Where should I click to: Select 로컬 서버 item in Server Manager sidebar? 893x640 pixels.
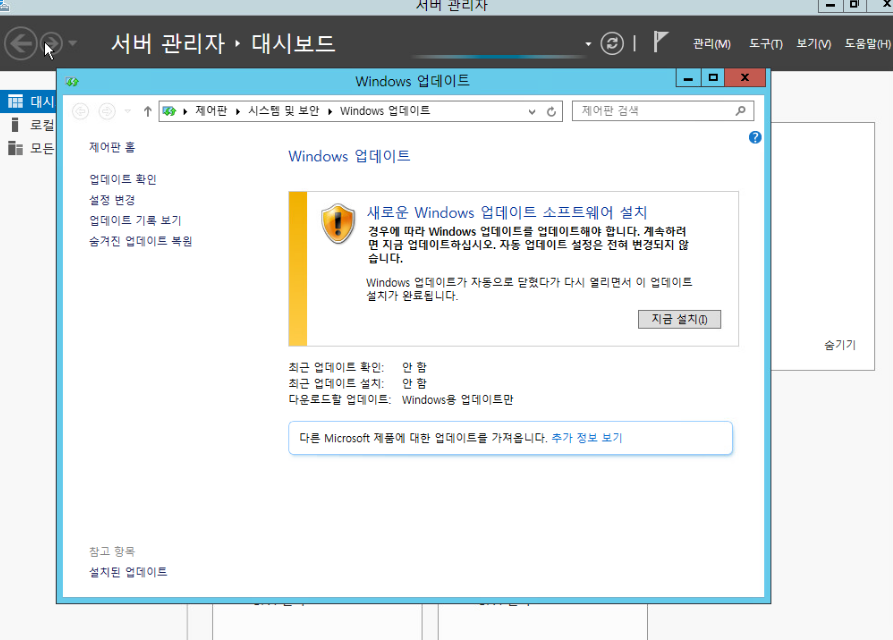coord(28,125)
